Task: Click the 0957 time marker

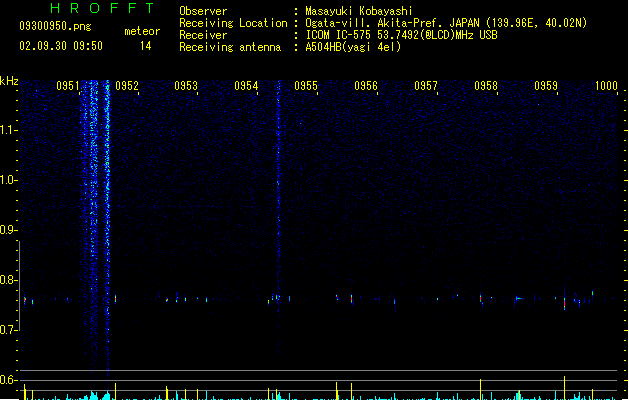Action: pos(426,86)
